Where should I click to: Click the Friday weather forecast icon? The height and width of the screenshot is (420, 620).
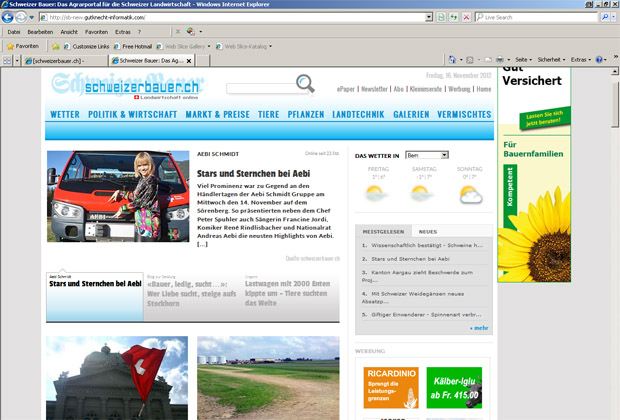pyautogui.click(x=378, y=192)
